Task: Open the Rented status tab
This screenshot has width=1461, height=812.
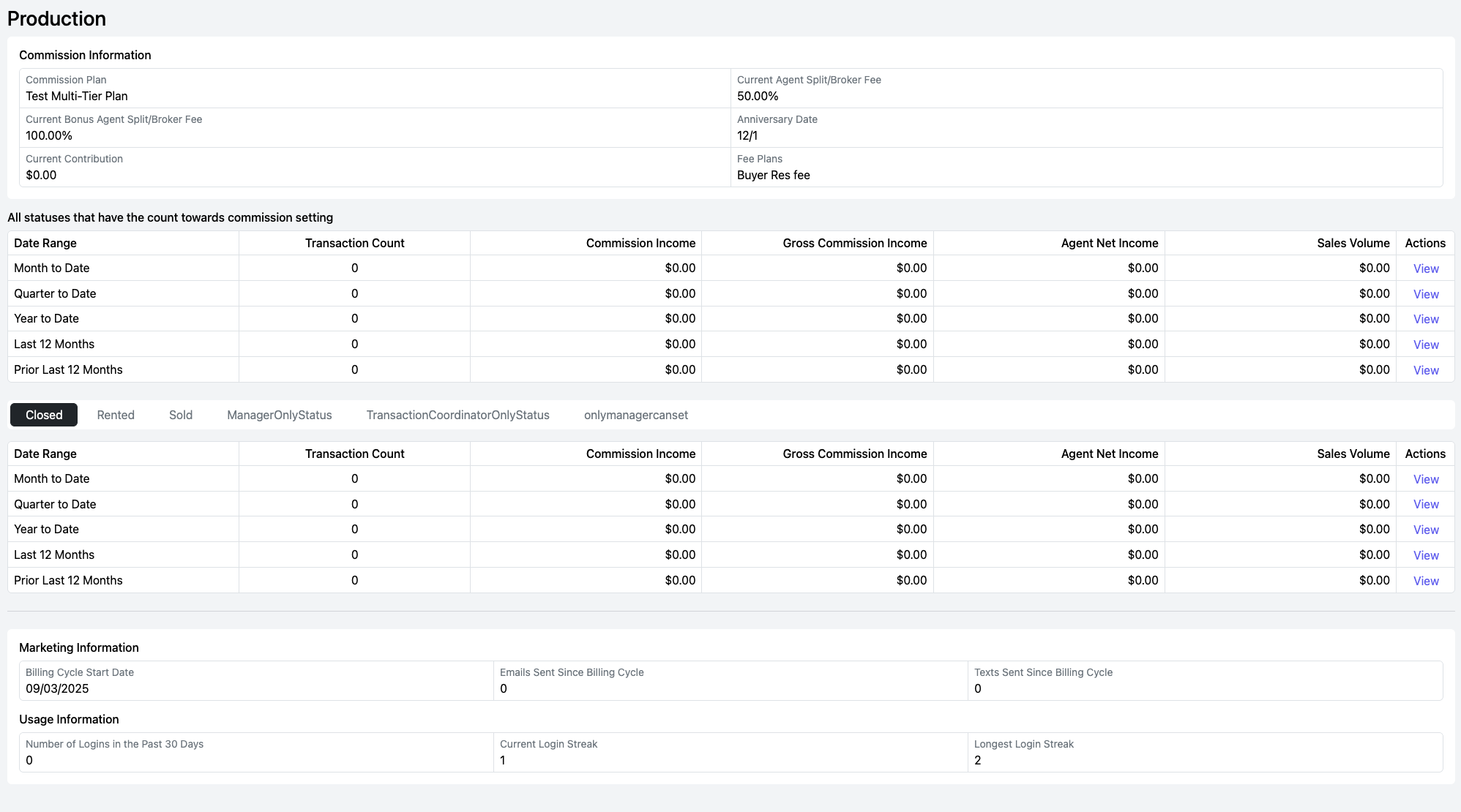Action: [116, 415]
